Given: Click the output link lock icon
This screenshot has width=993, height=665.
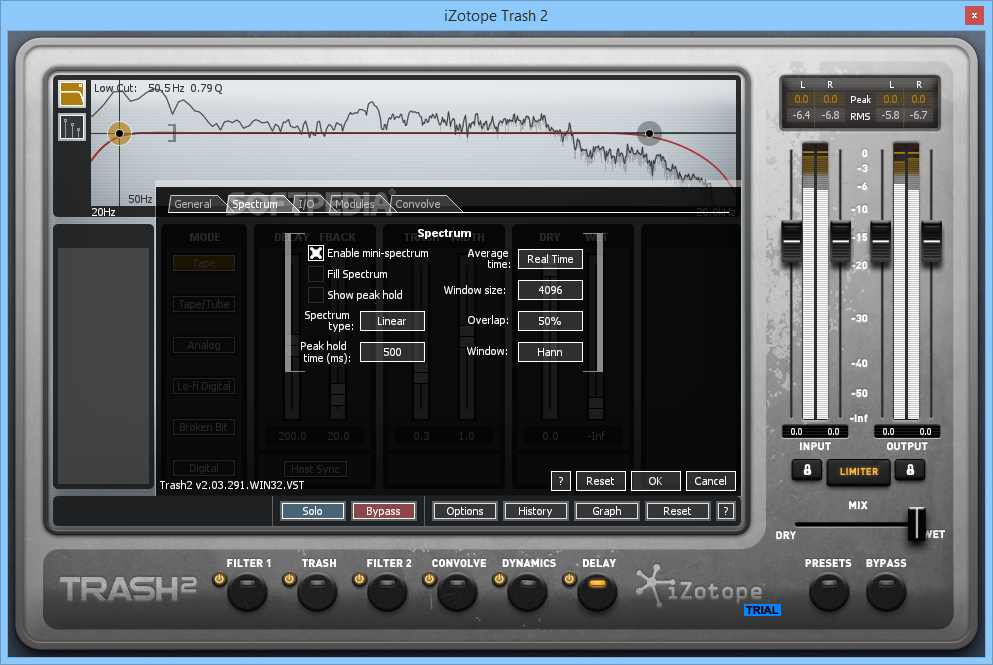Looking at the screenshot, I should pyautogui.click(x=910, y=470).
